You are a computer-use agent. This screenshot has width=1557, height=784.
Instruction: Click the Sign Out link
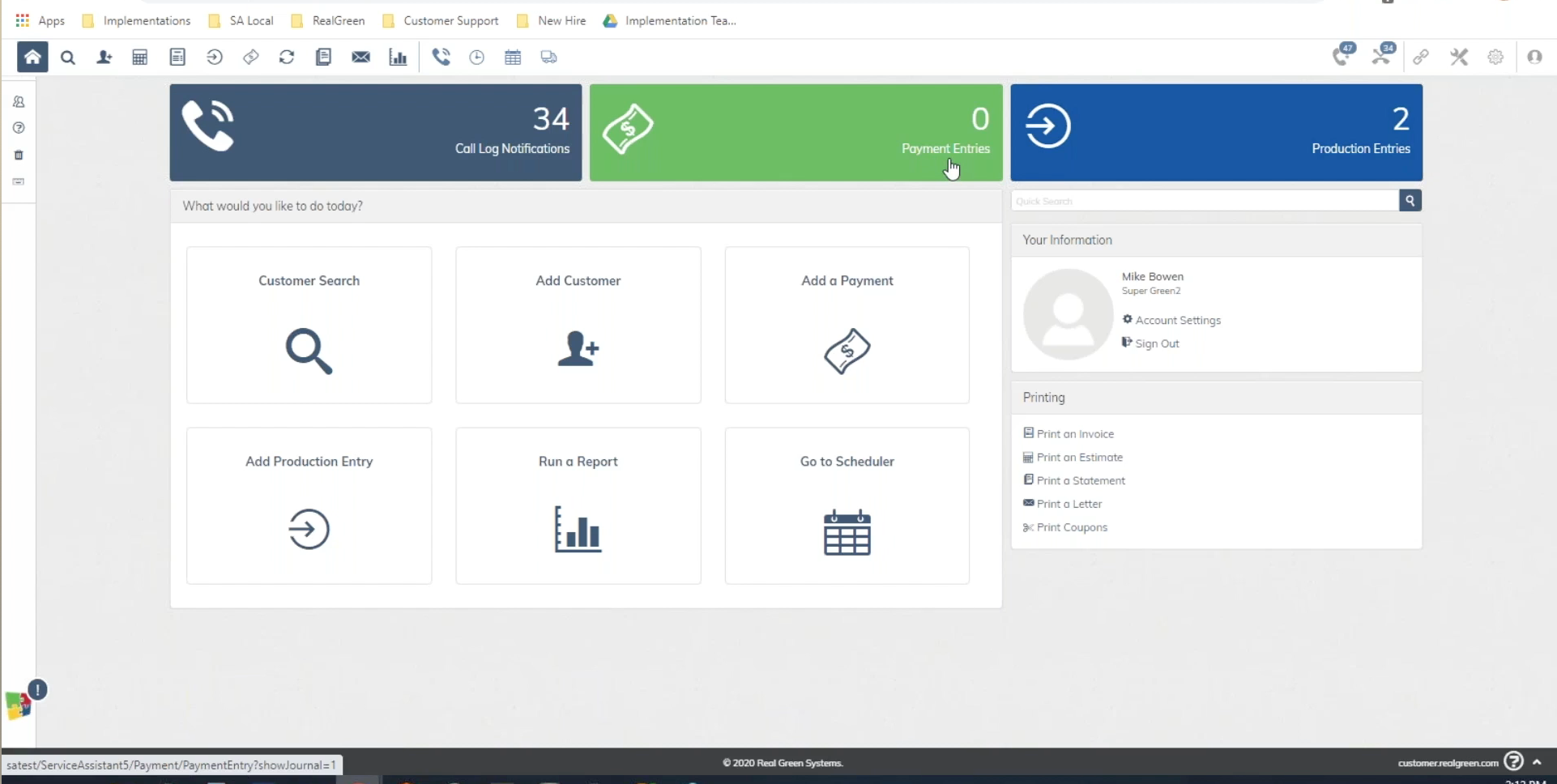pyautogui.click(x=1156, y=343)
